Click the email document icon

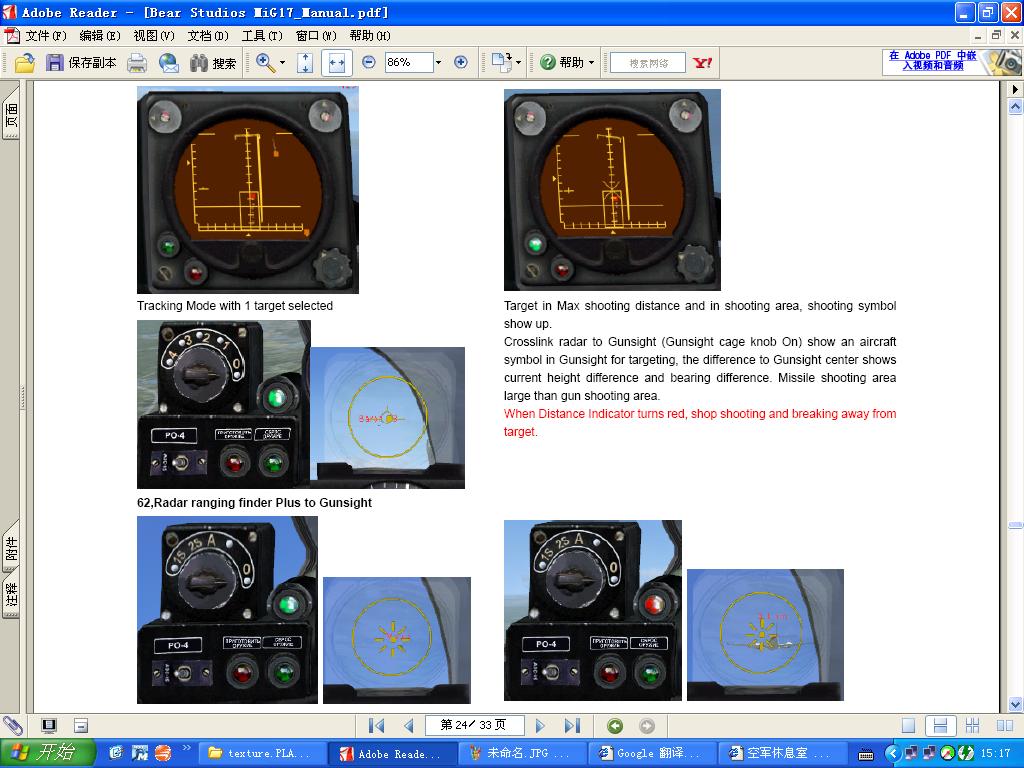pyautogui.click(x=169, y=63)
